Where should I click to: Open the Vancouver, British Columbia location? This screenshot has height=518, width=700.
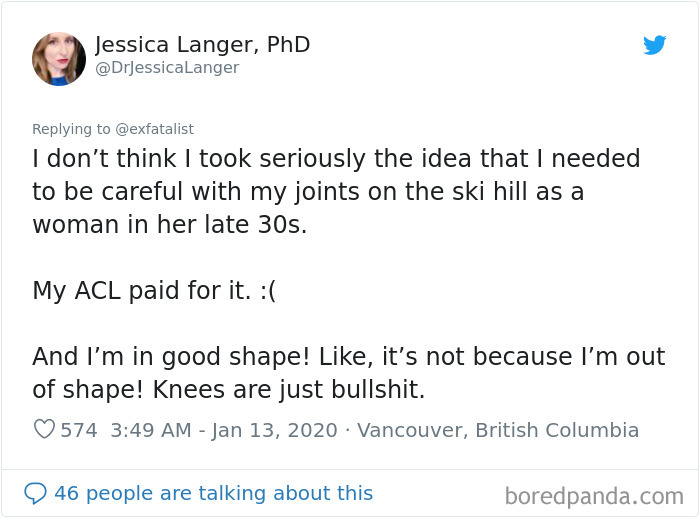[x=498, y=430]
